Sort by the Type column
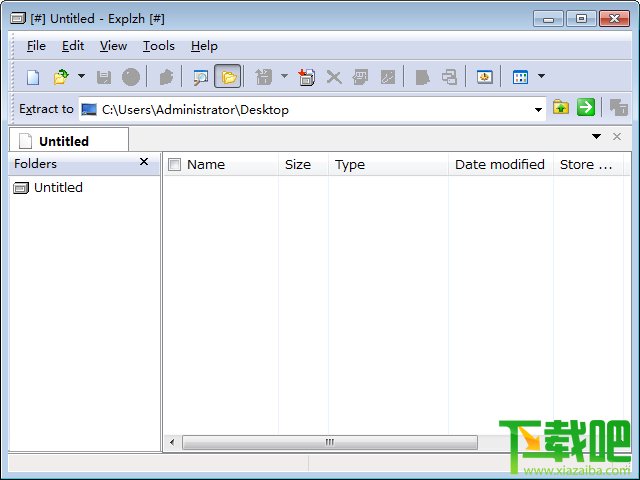Screen dimensions: 640x480 pyautogui.click(x=388, y=164)
